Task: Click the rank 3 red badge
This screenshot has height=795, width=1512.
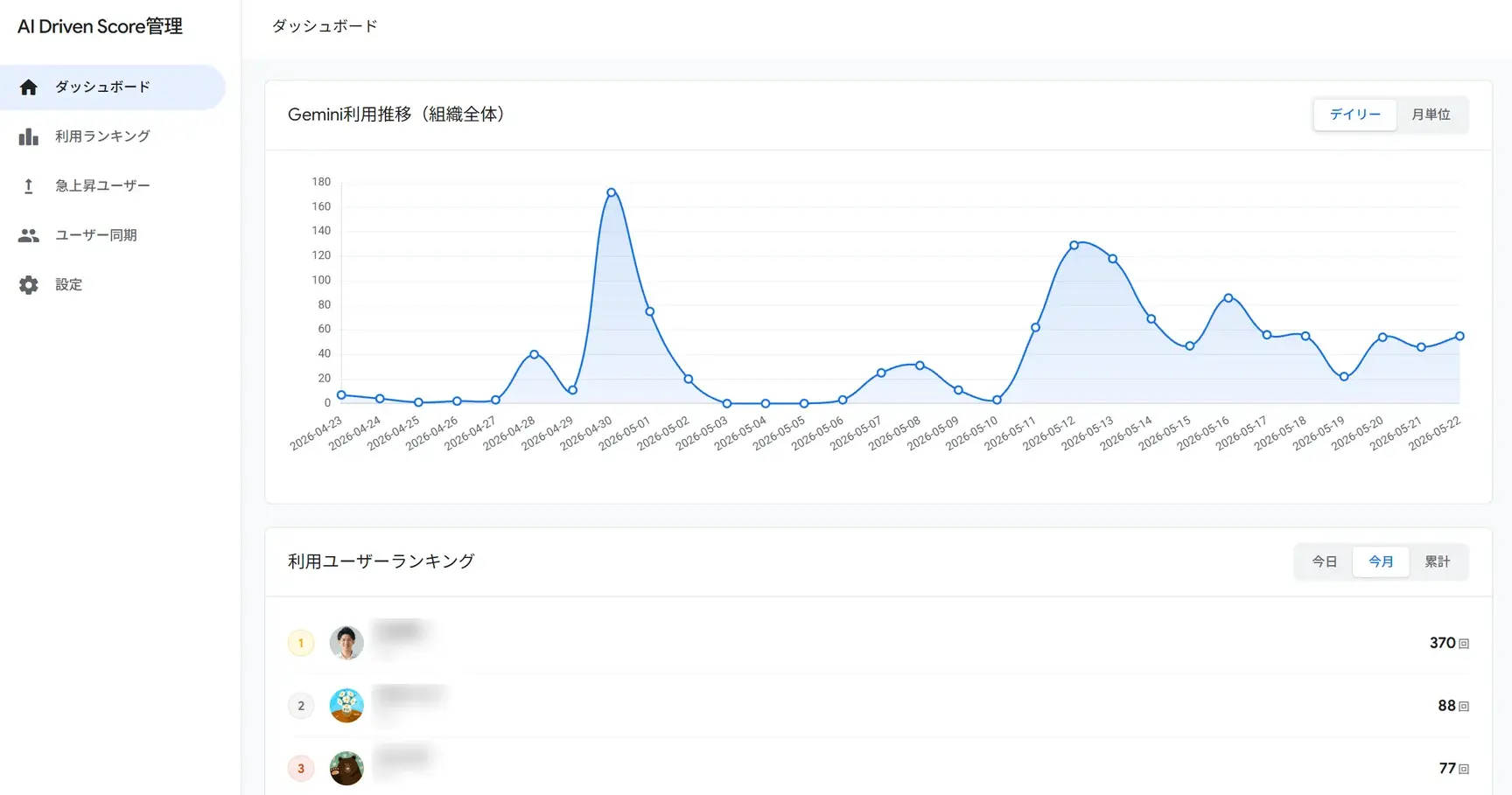Action: [x=301, y=769]
